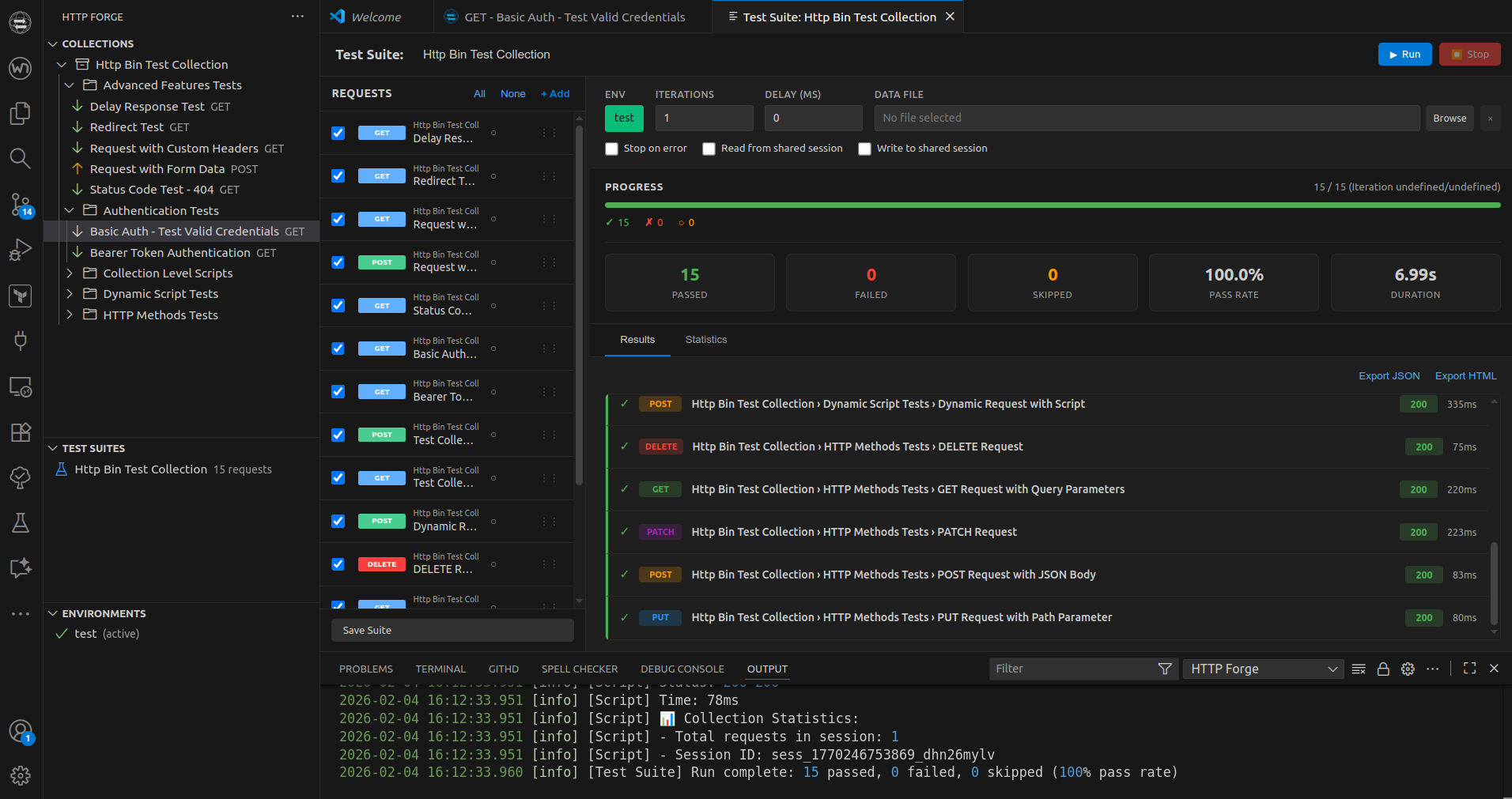1512x799 pixels.
Task: Open the PROBLEMS panel tab
Action: [366, 669]
